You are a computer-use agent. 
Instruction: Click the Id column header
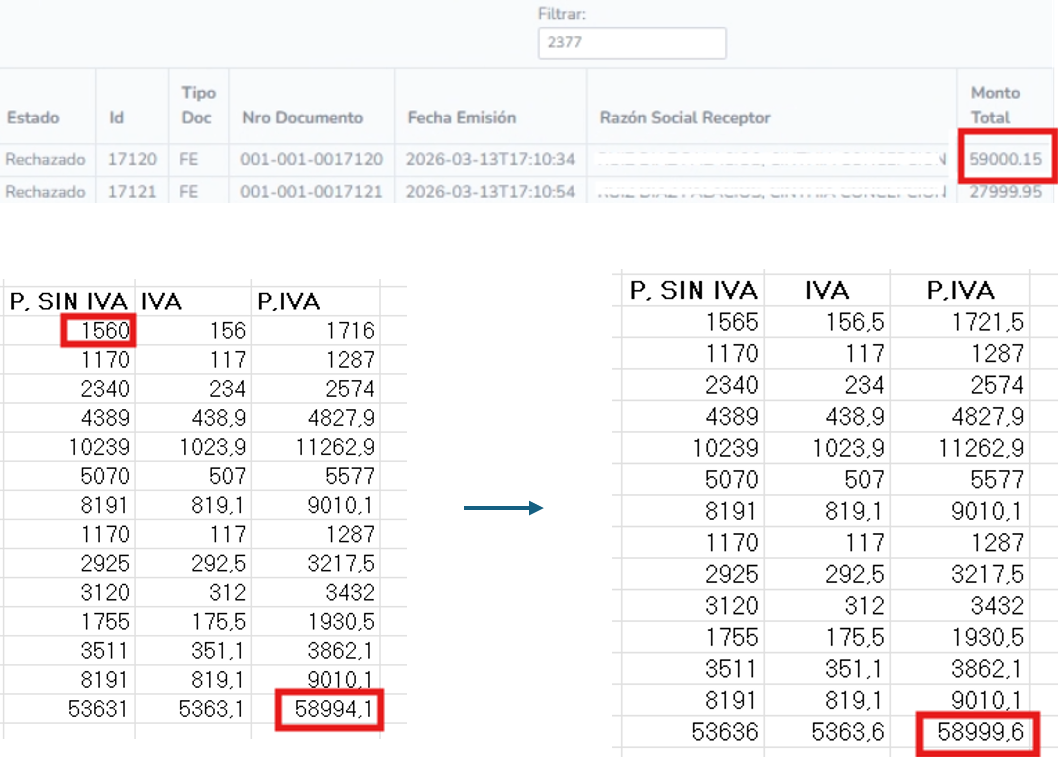[x=116, y=118]
